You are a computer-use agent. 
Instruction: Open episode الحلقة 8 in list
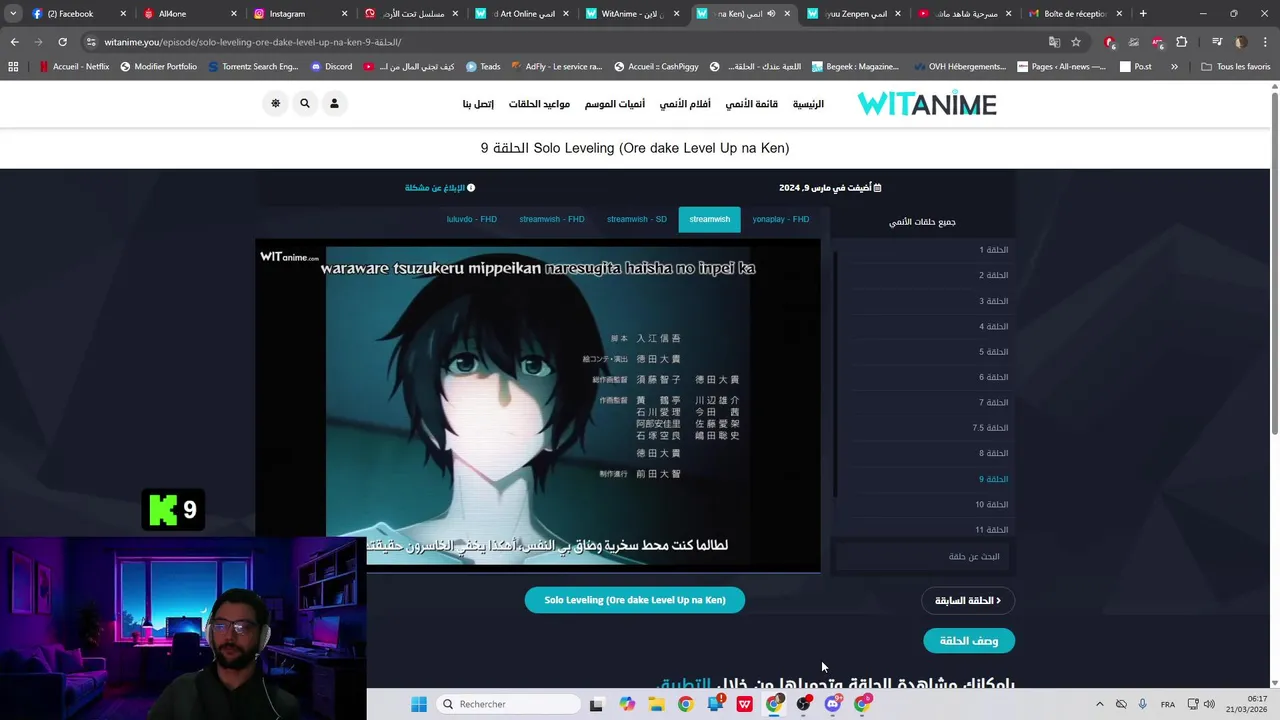coord(993,454)
